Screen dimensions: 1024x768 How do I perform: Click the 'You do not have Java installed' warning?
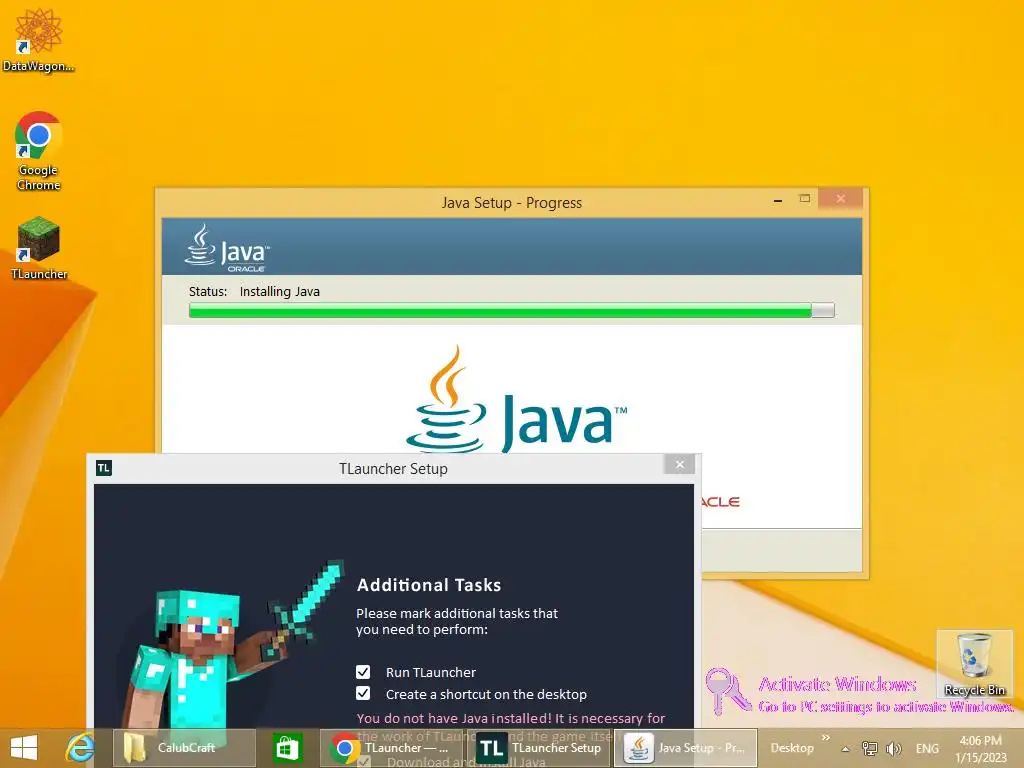[511, 718]
